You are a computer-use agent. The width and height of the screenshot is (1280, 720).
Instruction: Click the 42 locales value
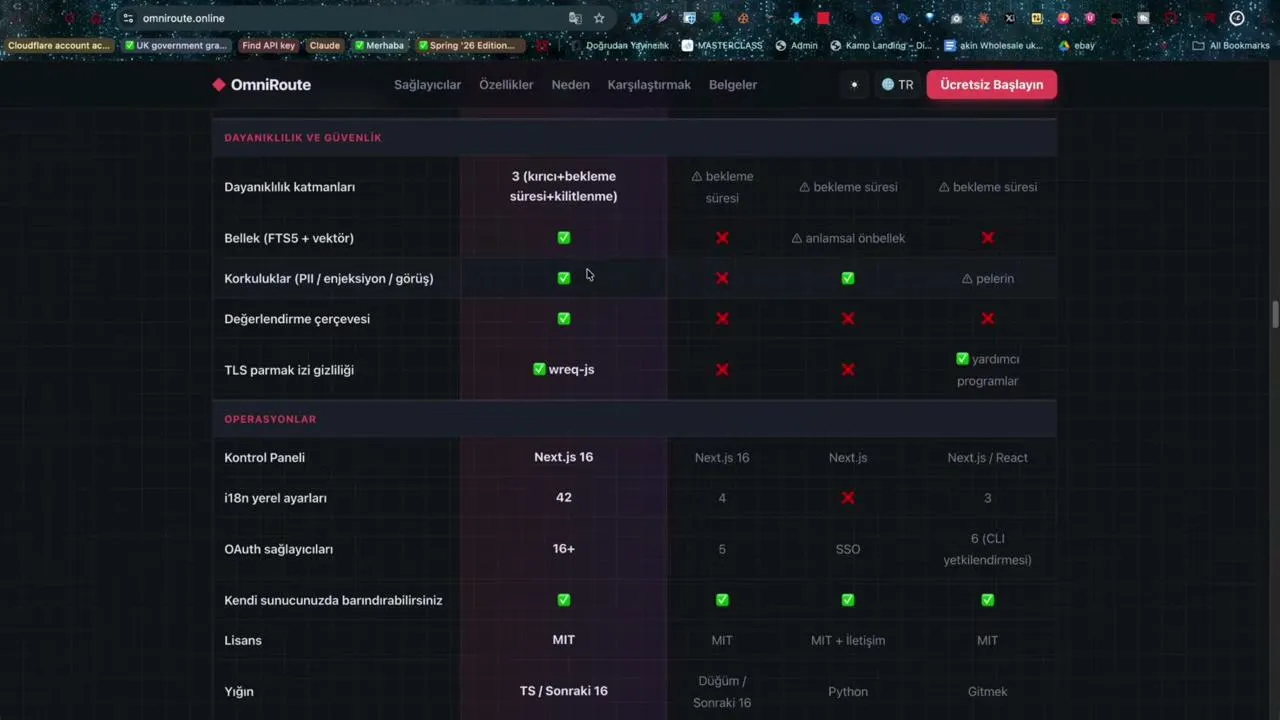[564, 497]
